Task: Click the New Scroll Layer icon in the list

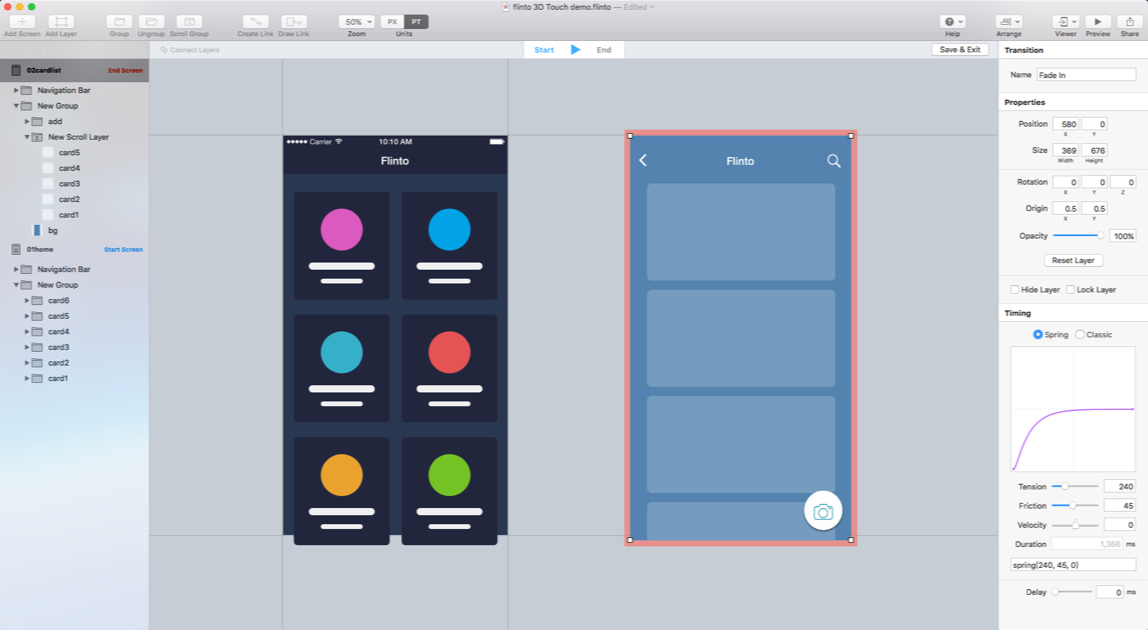Action: tap(37, 137)
